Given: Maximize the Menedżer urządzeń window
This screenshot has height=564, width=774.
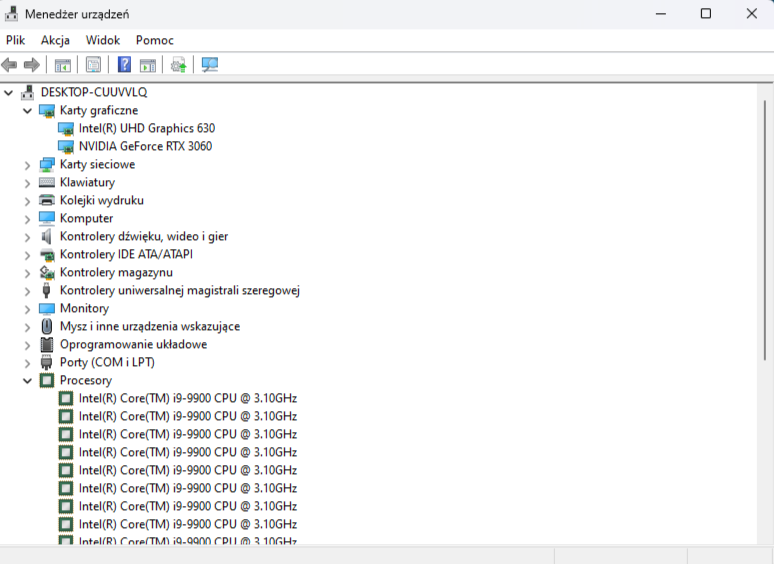Looking at the screenshot, I should 706,14.
